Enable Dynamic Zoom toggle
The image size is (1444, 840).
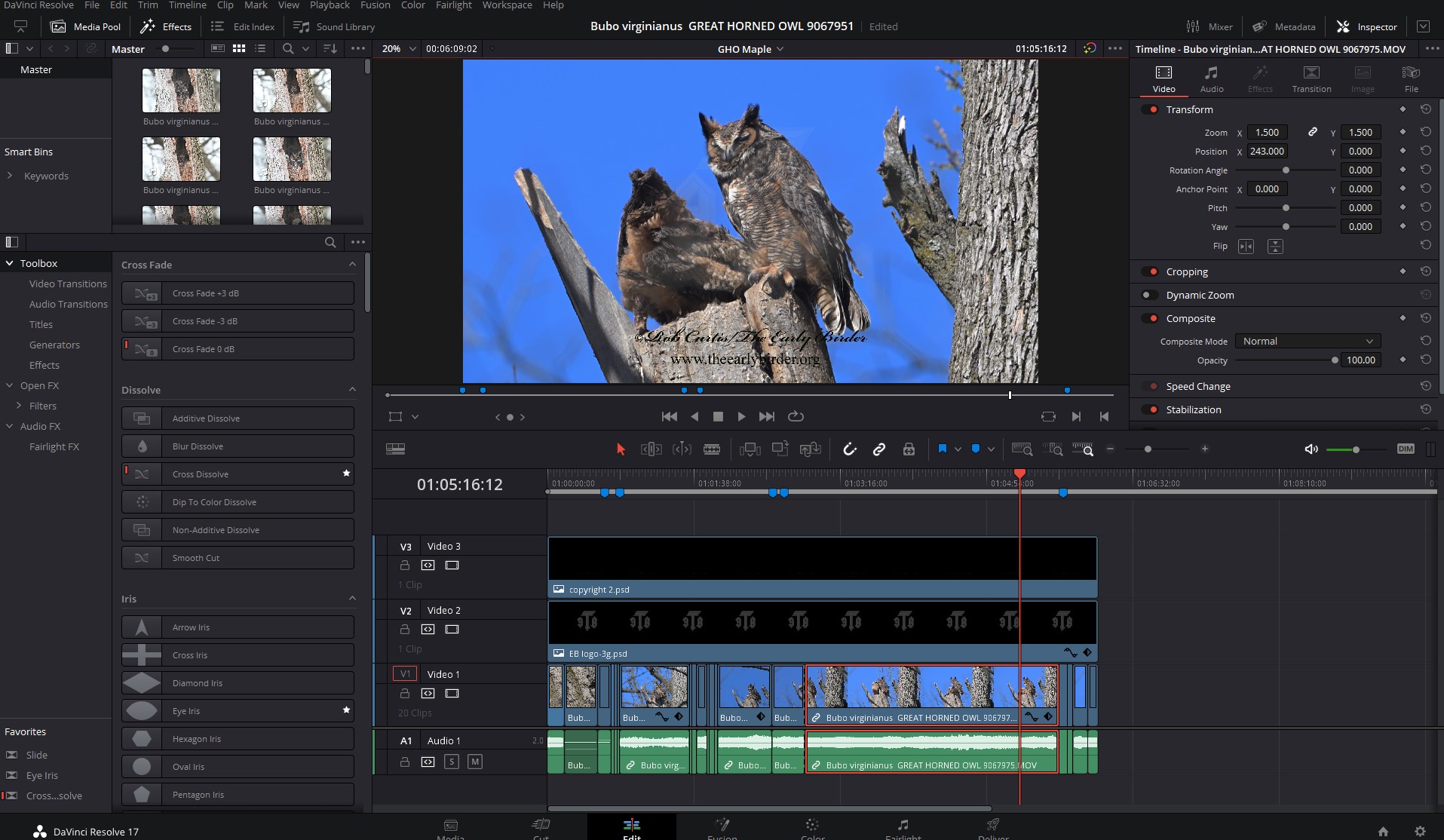pos(1150,295)
